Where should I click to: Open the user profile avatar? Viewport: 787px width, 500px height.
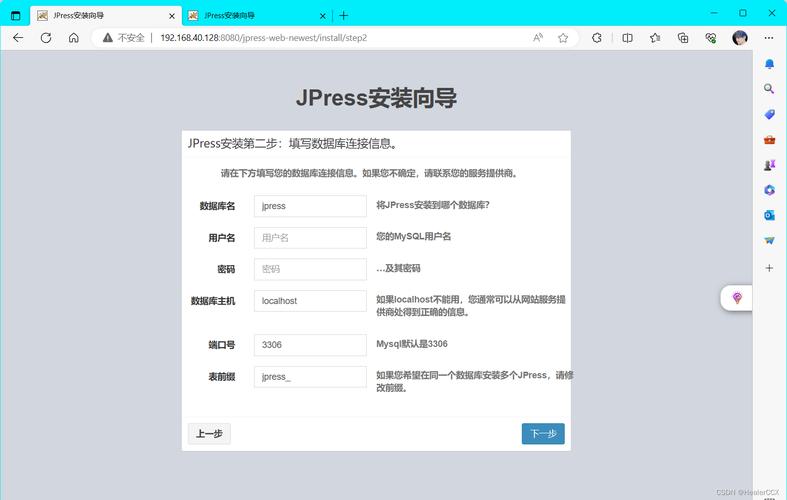pyautogui.click(x=740, y=38)
